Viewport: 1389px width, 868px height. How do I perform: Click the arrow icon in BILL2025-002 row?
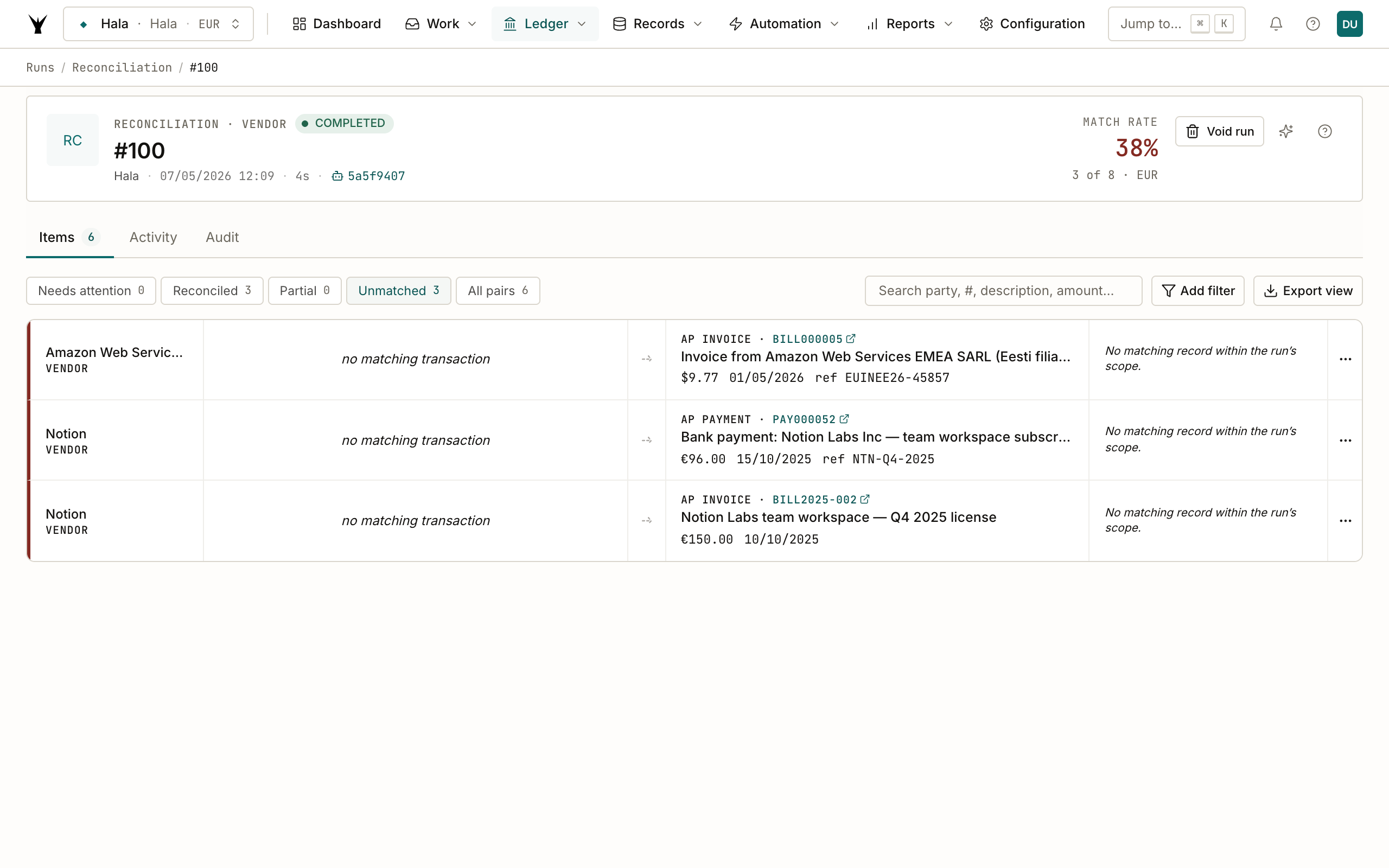point(646,521)
